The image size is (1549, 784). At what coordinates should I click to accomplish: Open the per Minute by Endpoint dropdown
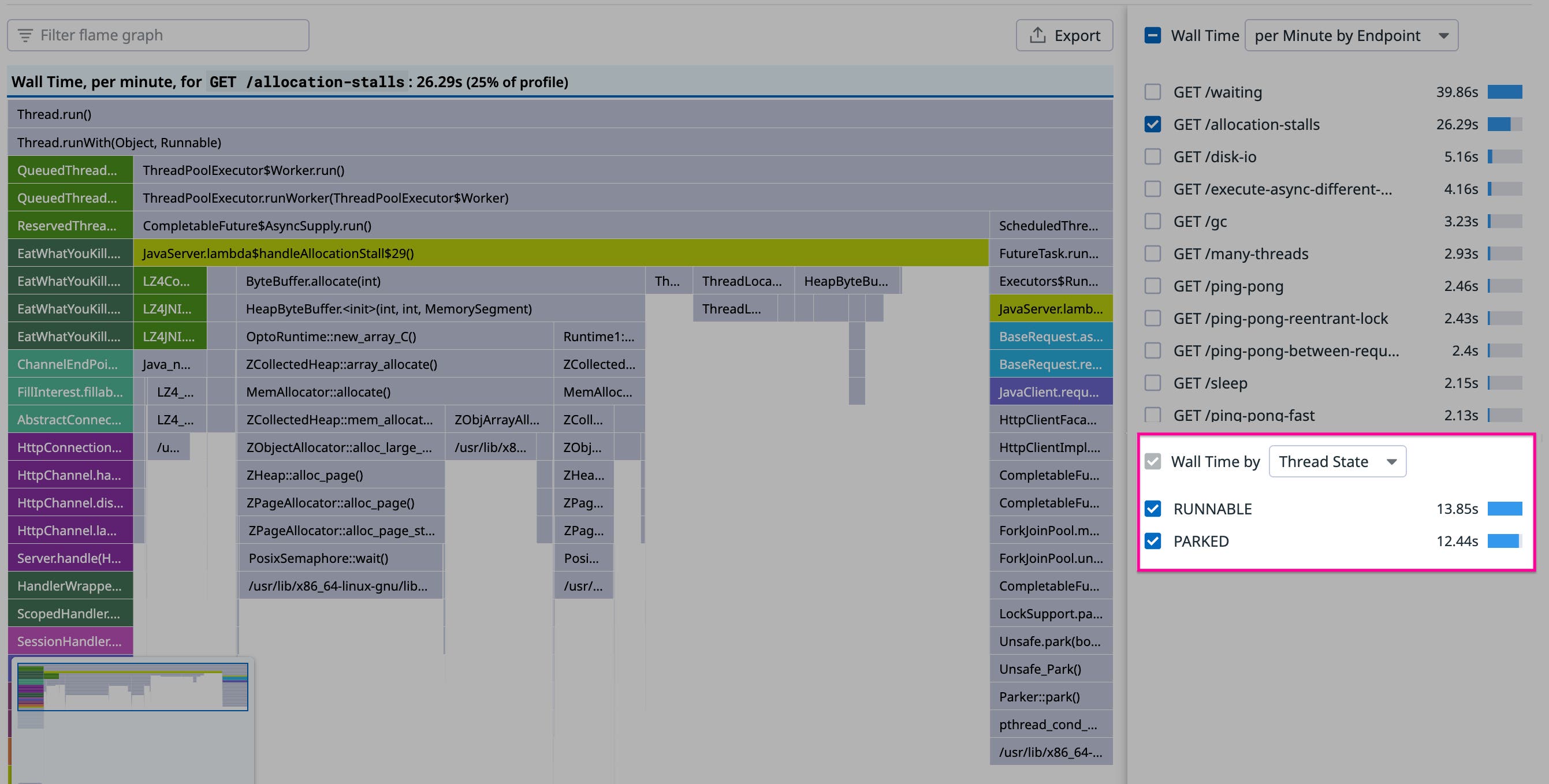[x=1350, y=35]
